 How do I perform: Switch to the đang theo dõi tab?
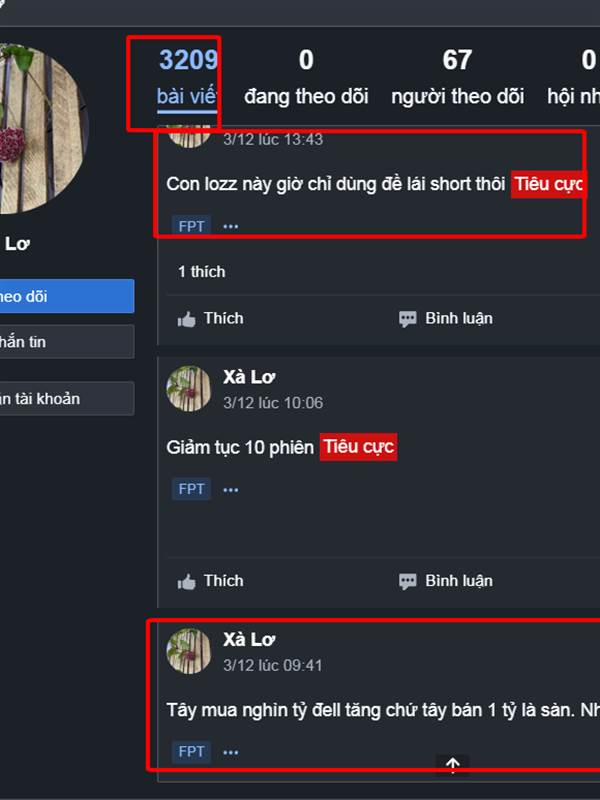306,77
